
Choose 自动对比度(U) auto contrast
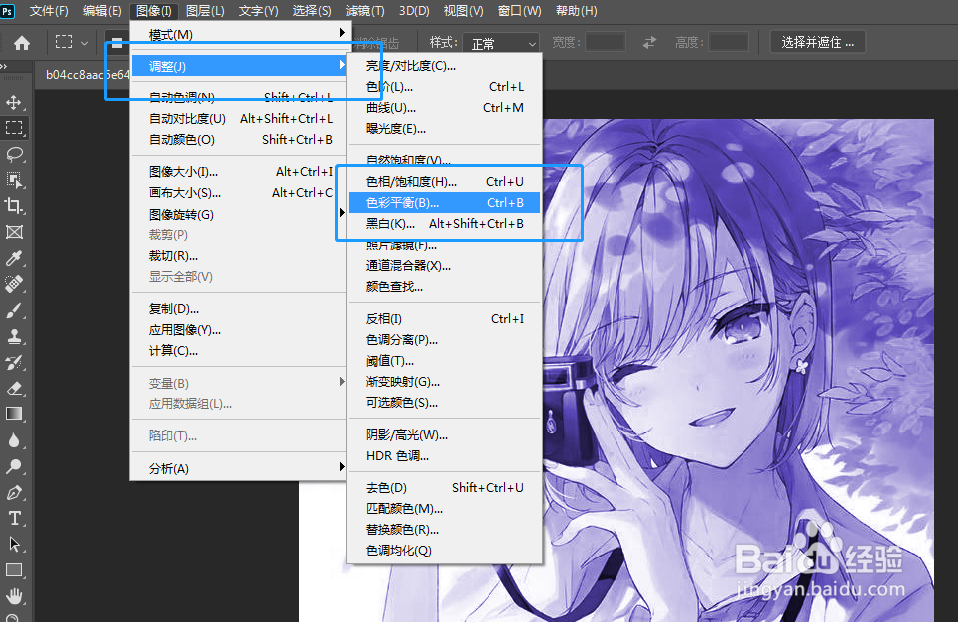[238, 119]
